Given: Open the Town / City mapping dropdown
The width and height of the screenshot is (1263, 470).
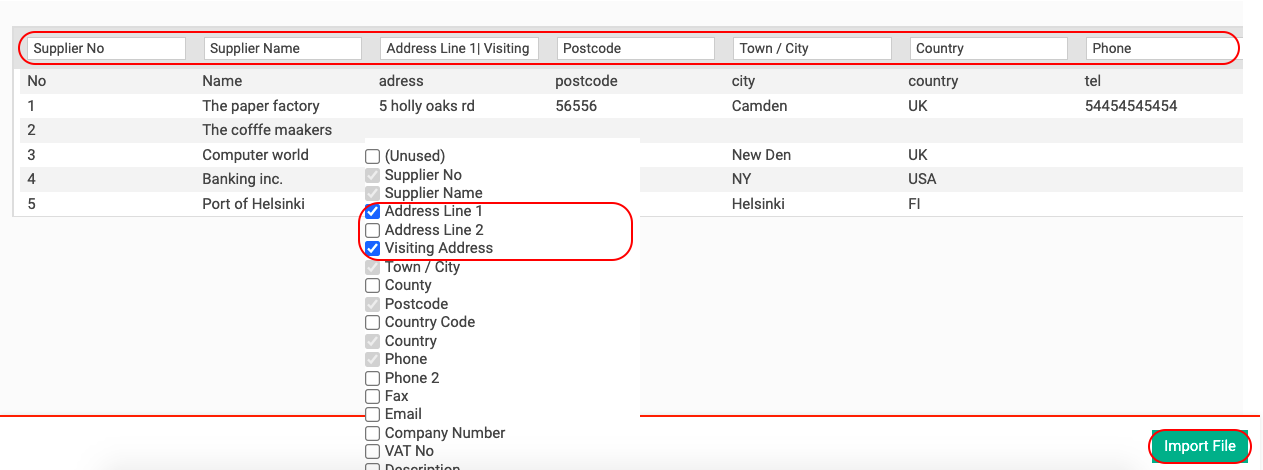Looking at the screenshot, I should pyautogui.click(x=811, y=48).
